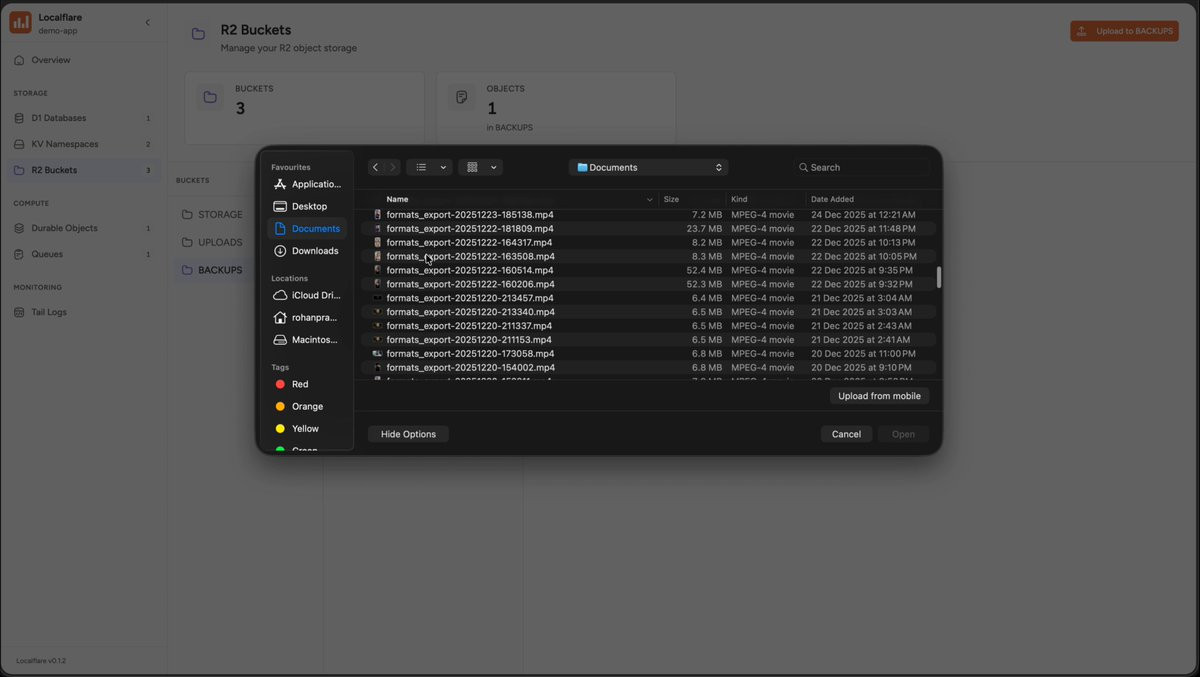Viewport: 1200px width, 677px height.
Task: Open Downloads in Favourites
Action: point(307,251)
